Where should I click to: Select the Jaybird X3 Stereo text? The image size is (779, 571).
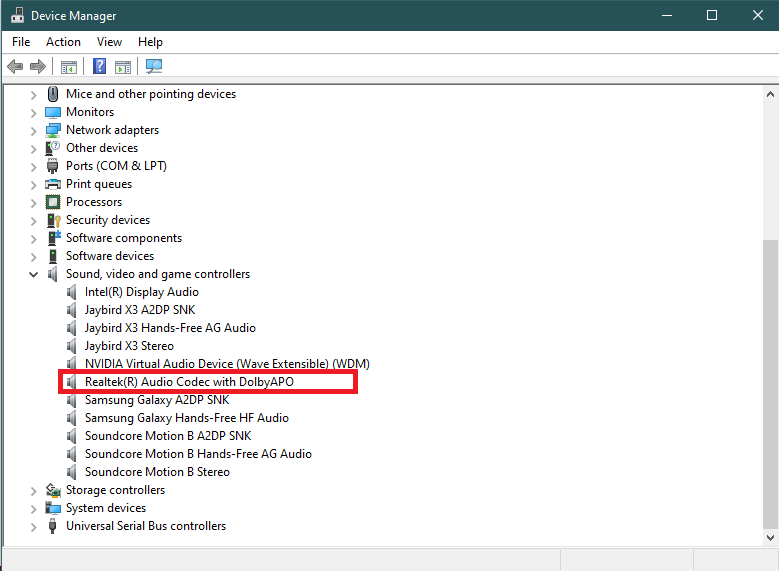coord(129,346)
